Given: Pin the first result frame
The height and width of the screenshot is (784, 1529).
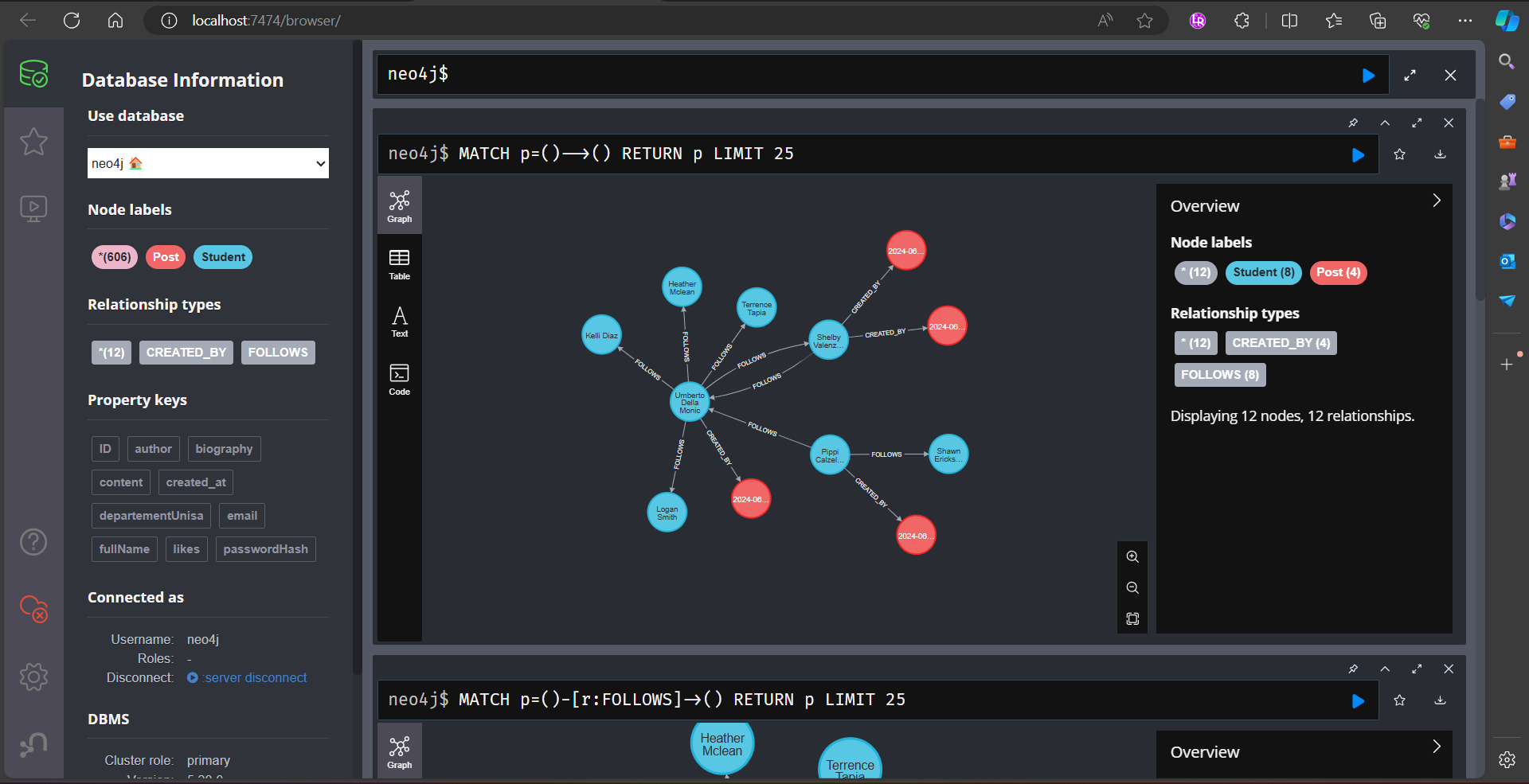Looking at the screenshot, I should pos(1353,123).
